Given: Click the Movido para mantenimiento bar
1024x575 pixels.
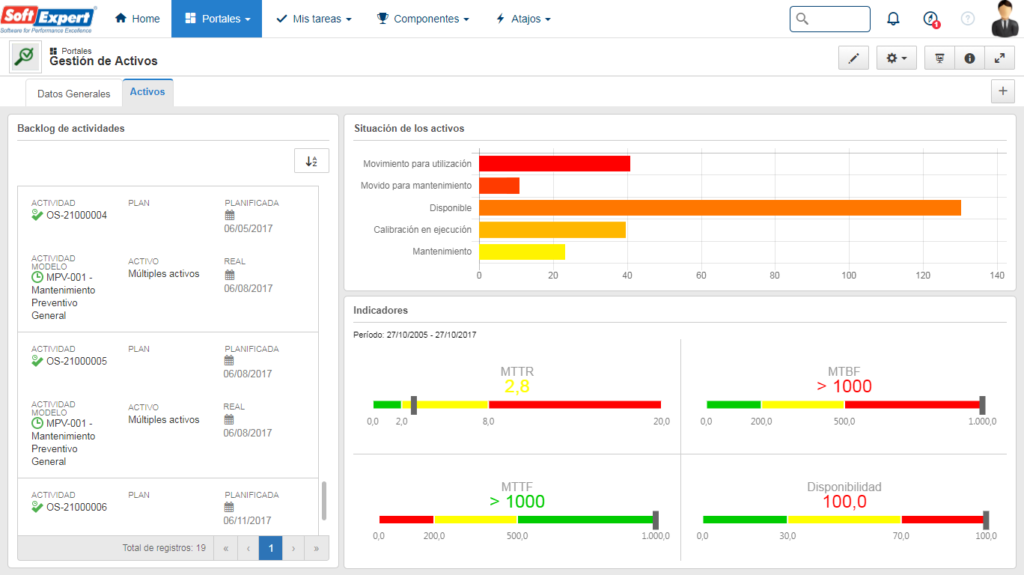Looking at the screenshot, I should [x=500, y=186].
